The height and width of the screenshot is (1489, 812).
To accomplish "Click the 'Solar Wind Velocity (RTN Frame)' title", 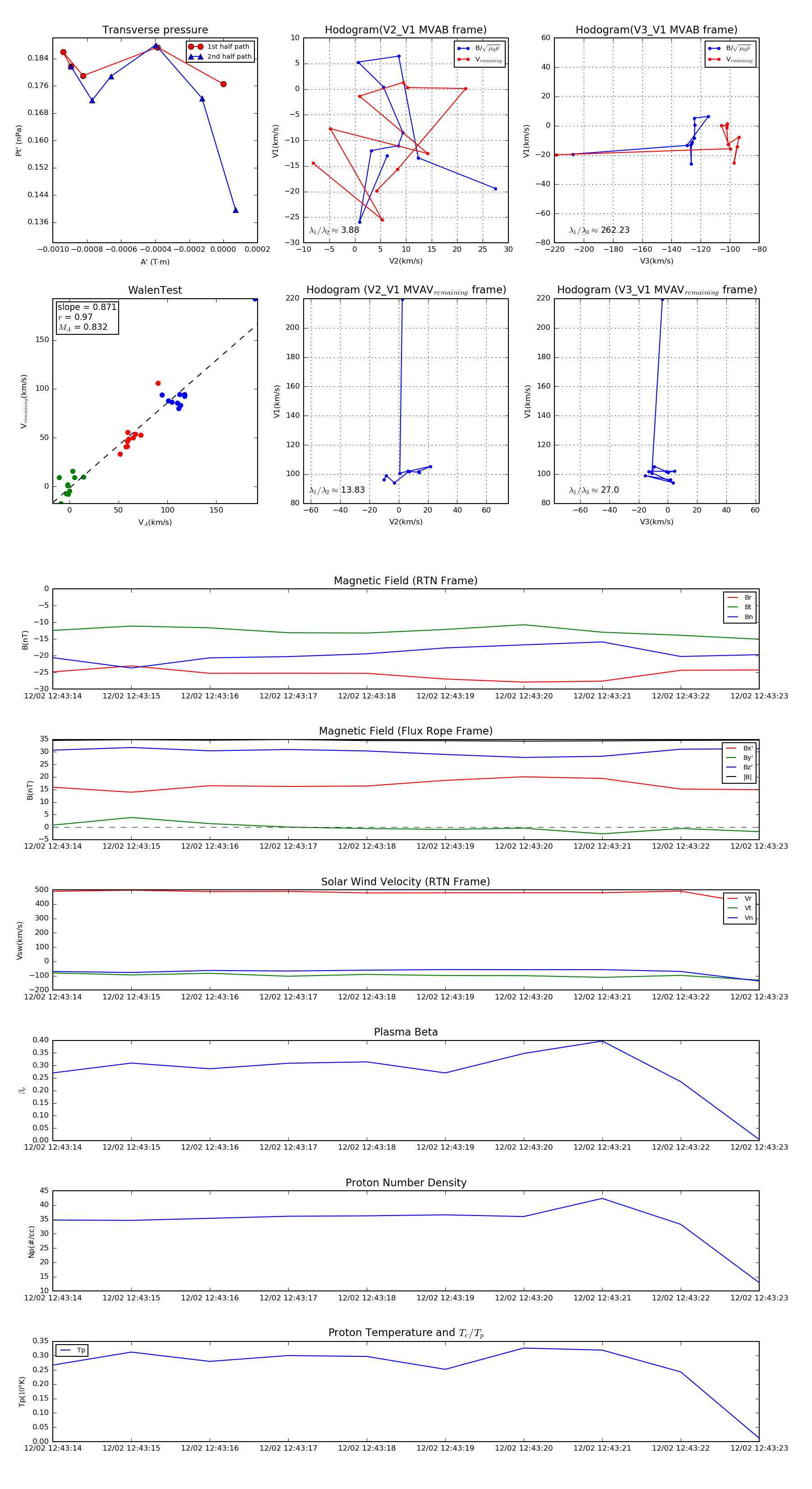I will (x=406, y=882).
